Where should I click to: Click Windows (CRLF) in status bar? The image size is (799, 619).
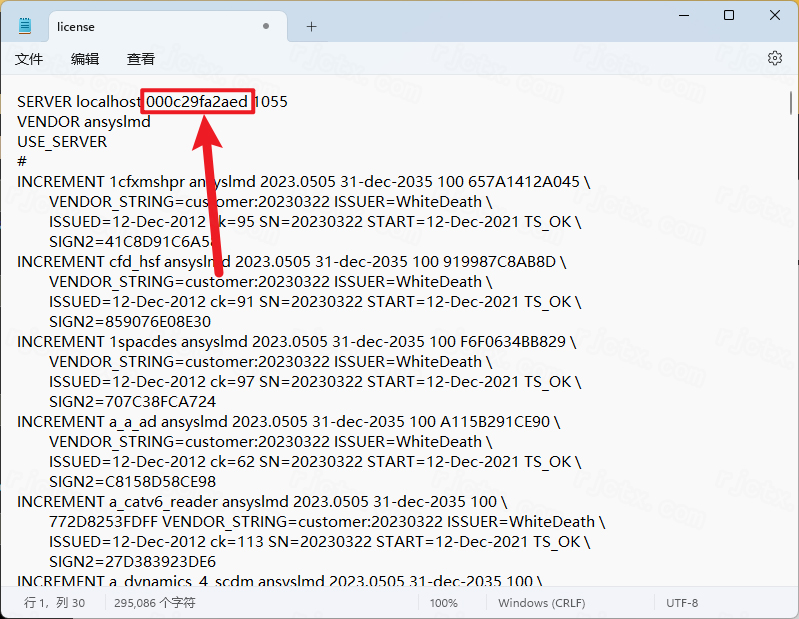click(542, 603)
